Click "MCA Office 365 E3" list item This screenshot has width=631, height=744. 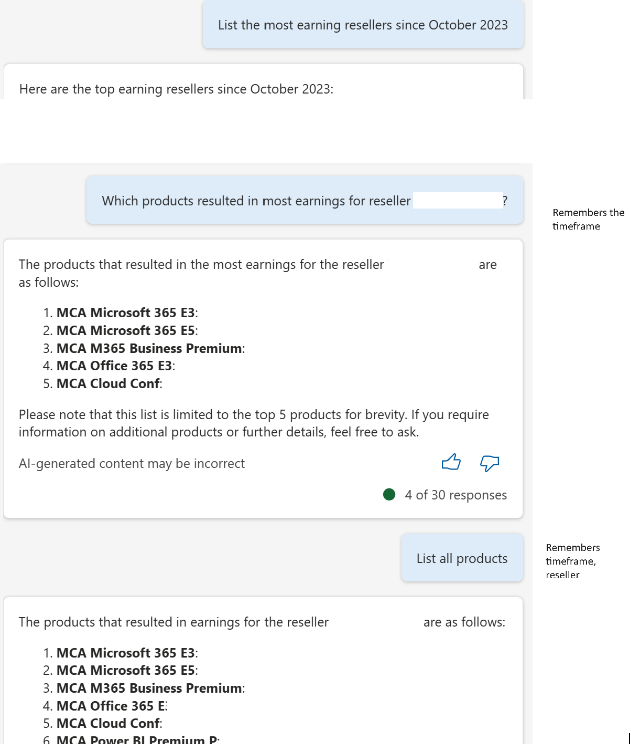pyautogui.click(x=116, y=366)
